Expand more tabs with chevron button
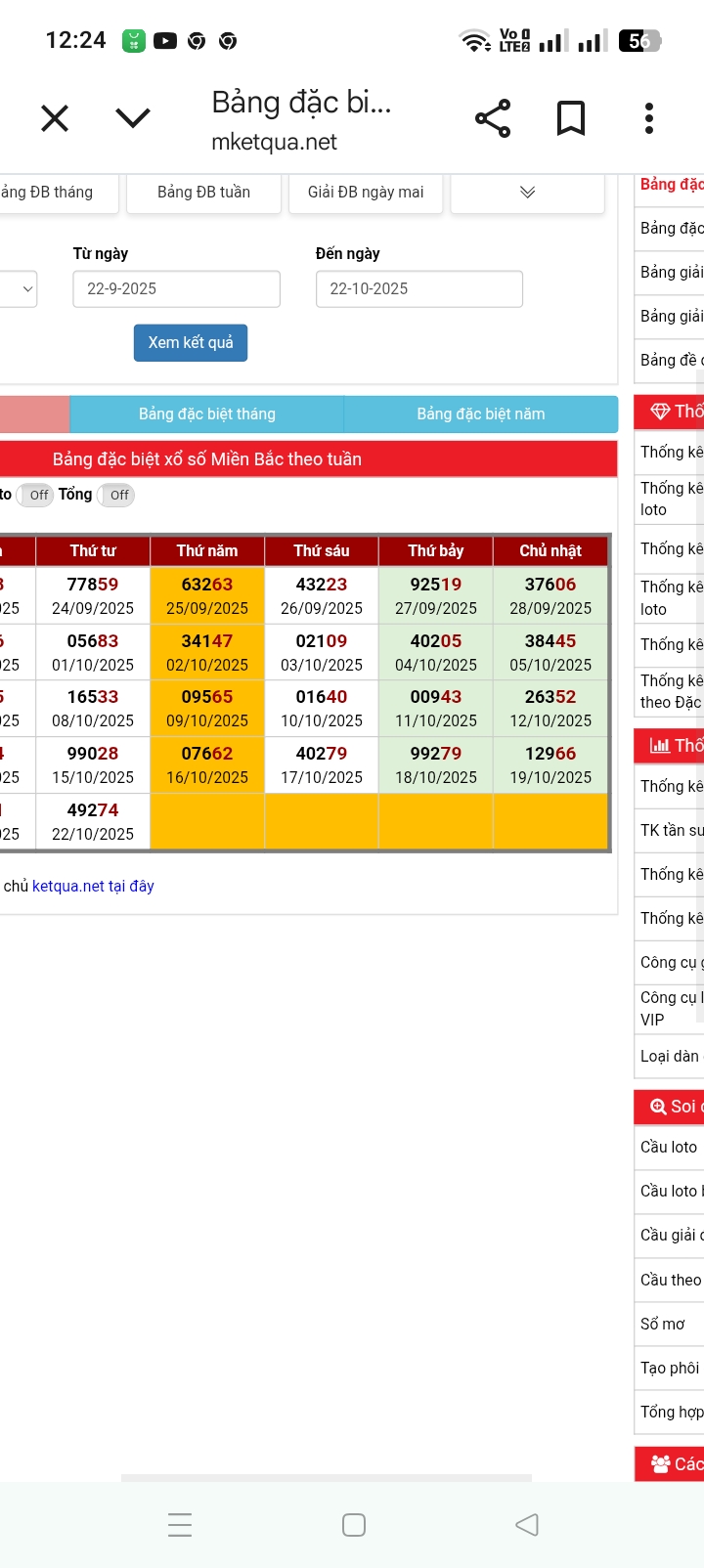704x1568 pixels. tap(527, 193)
